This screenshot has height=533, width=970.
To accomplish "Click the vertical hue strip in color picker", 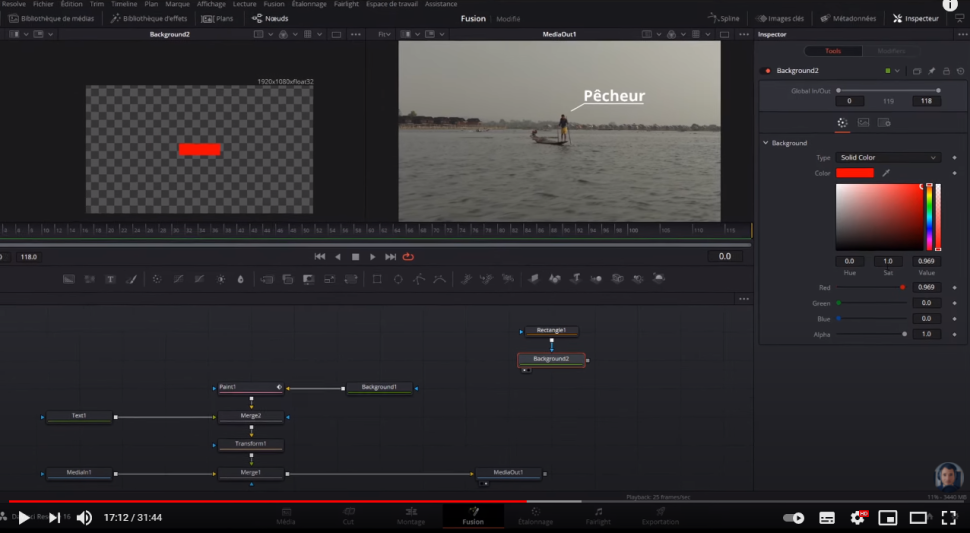I will point(929,217).
